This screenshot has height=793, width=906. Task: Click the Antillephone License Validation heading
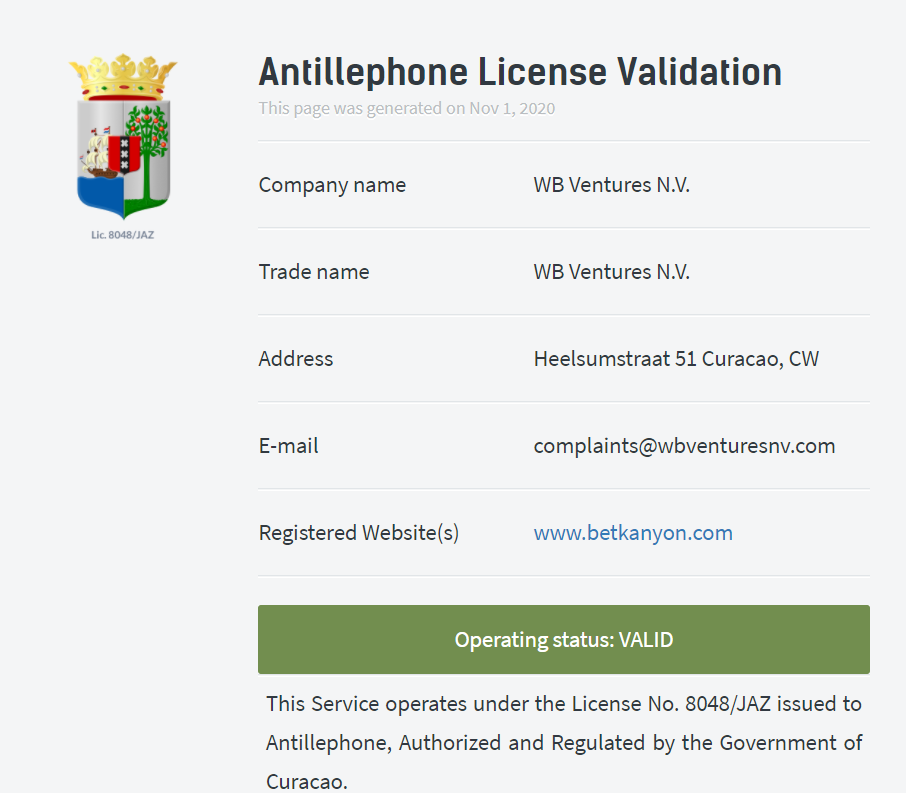(520, 72)
